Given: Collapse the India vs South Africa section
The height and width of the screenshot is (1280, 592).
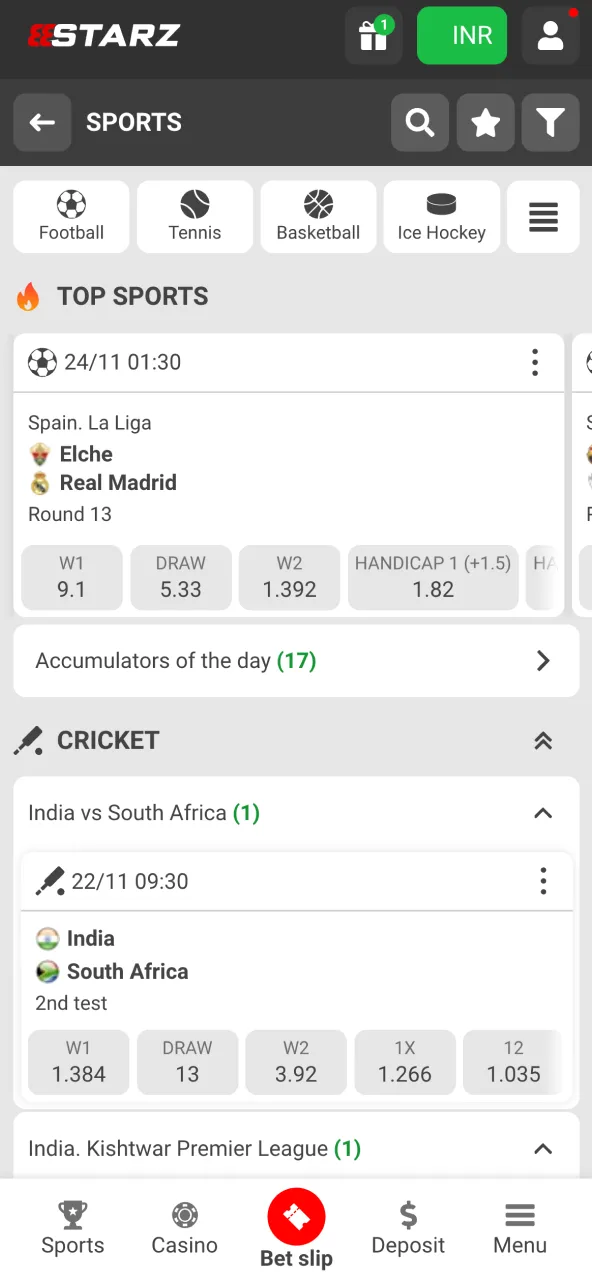Looking at the screenshot, I should [x=543, y=813].
